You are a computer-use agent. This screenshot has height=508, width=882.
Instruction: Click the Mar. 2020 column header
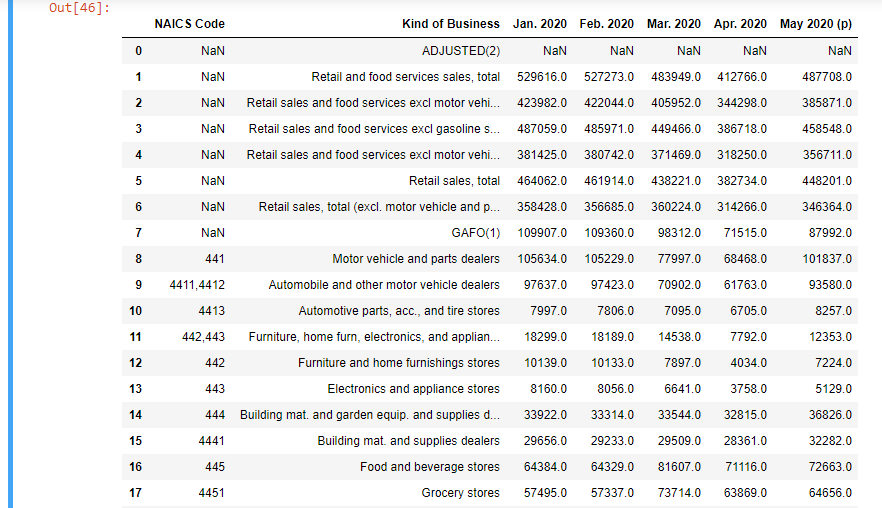(673, 23)
